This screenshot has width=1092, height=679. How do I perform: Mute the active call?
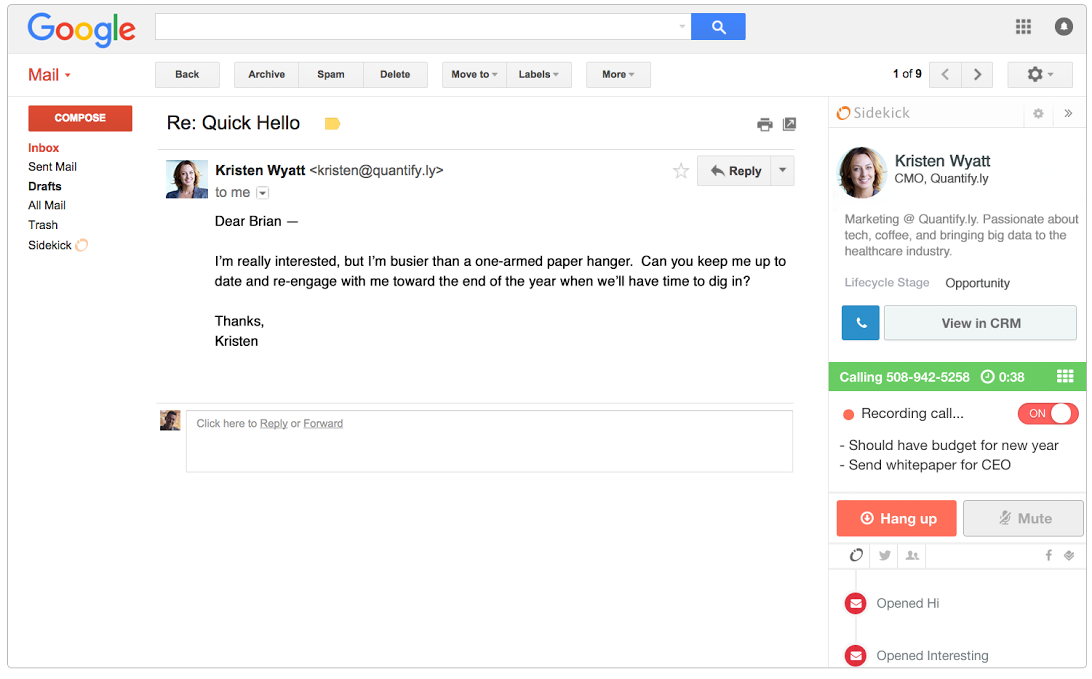click(x=1023, y=518)
